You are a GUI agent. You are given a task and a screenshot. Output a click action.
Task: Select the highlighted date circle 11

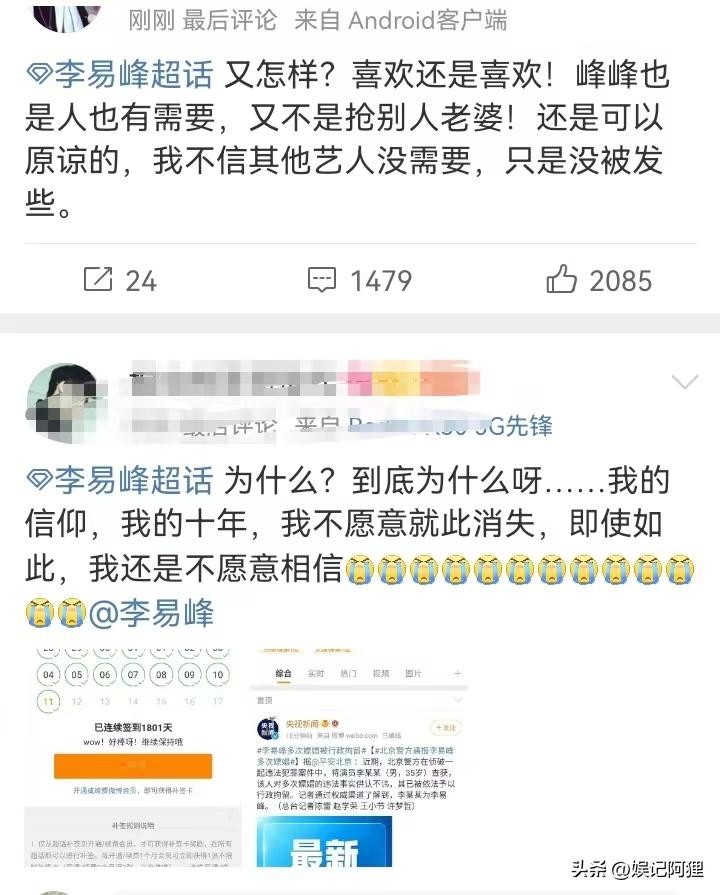[x=48, y=701]
